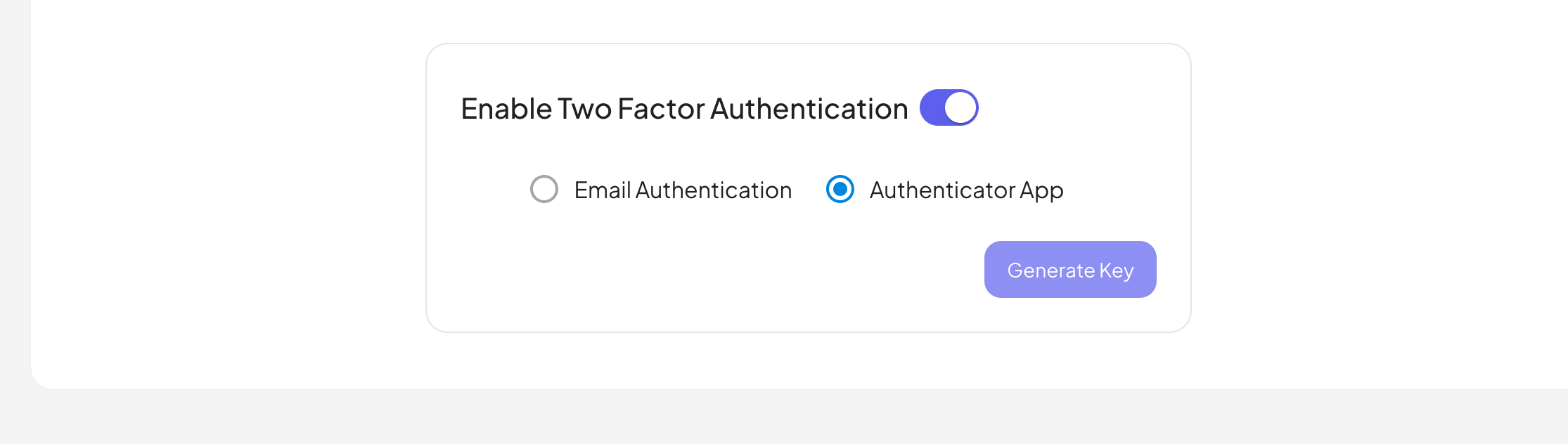Select the Authenticator App radio button

click(840, 189)
